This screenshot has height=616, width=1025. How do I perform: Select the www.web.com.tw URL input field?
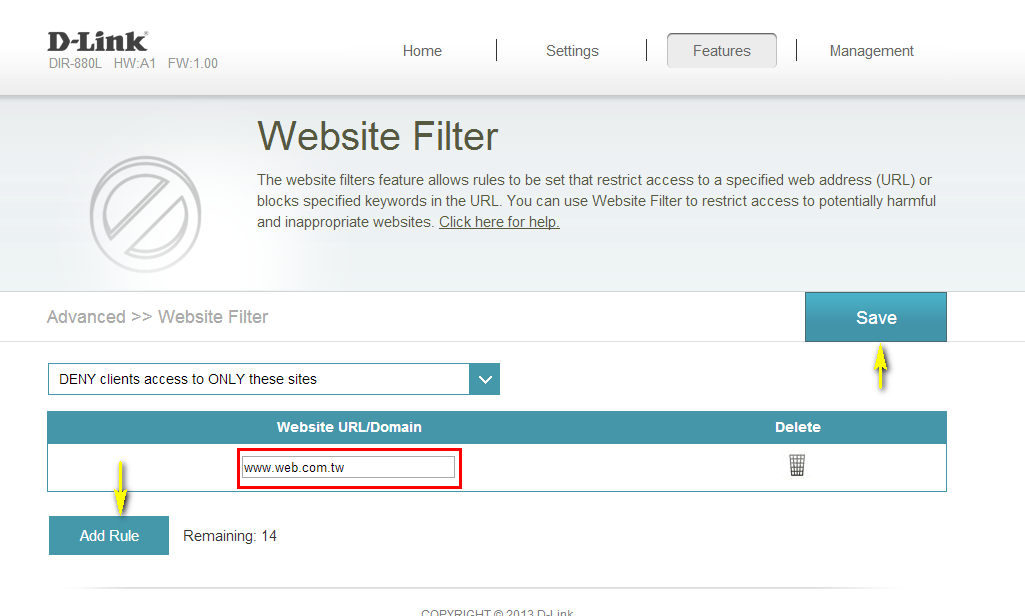coord(348,464)
